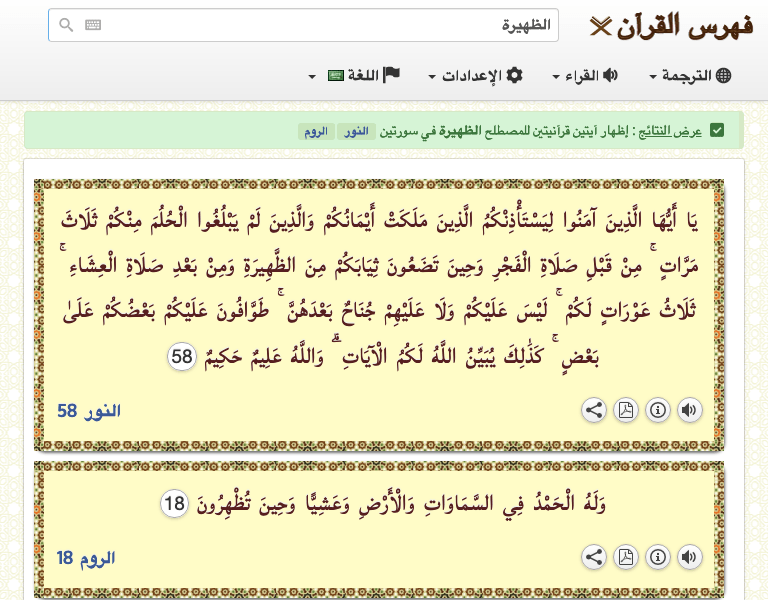The height and width of the screenshot is (600, 768).
Task: Open the الروم 18 verse reference link
Action: 86,558
